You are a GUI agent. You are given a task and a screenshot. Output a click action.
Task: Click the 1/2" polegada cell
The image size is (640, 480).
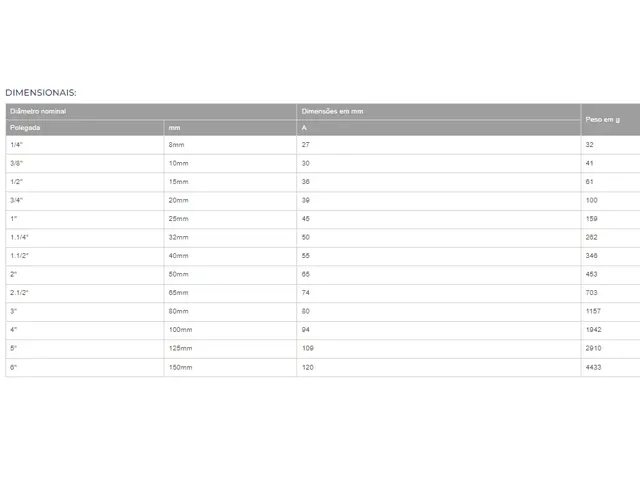click(x=85, y=182)
